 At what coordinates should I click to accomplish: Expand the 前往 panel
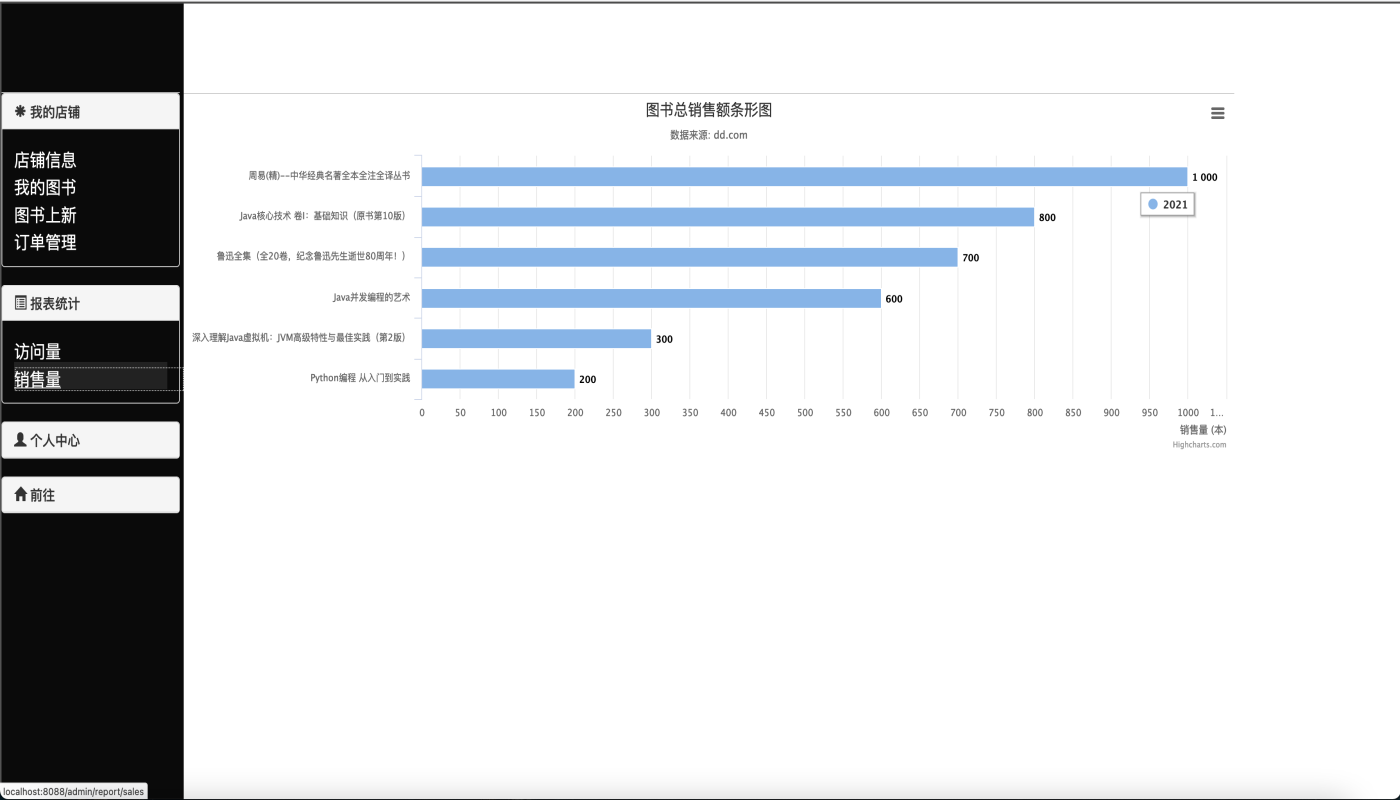(x=91, y=495)
